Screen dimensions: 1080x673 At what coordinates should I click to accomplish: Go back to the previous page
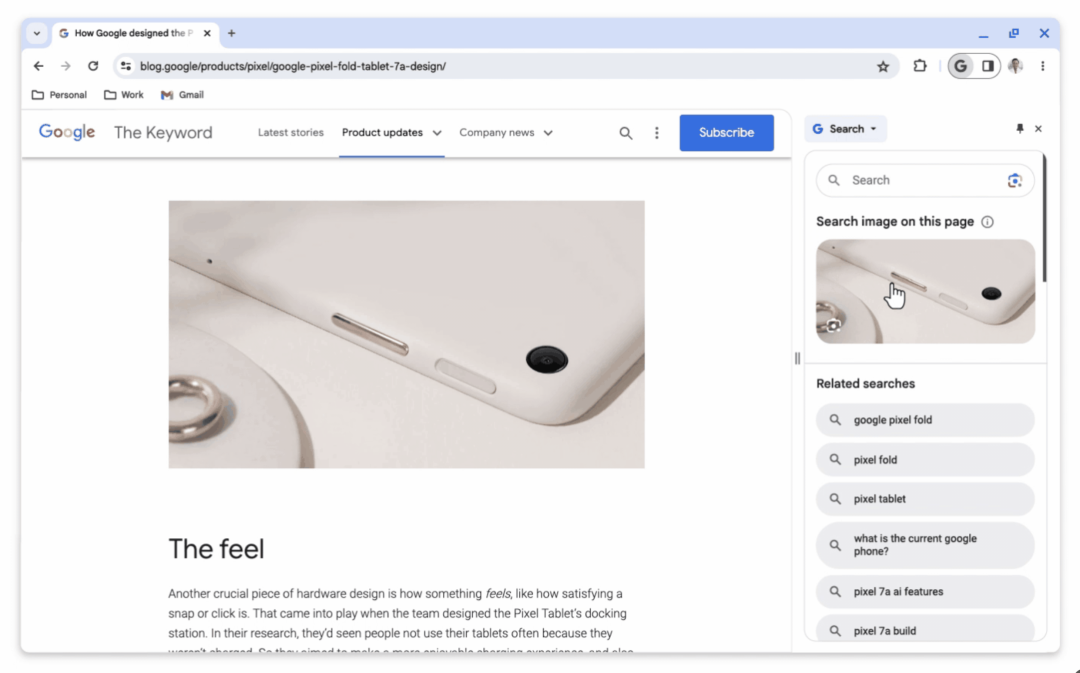pyautogui.click(x=39, y=66)
